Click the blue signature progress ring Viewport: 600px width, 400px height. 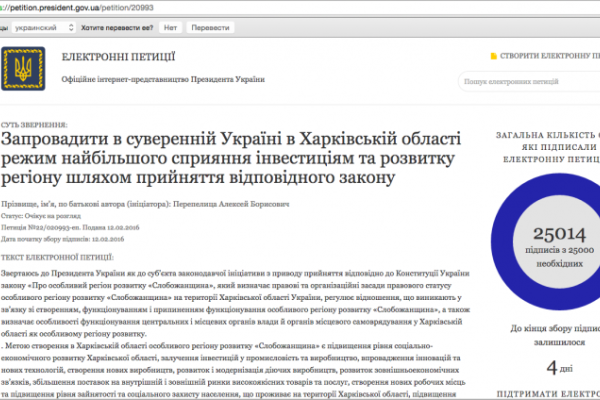(x=502, y=241)
